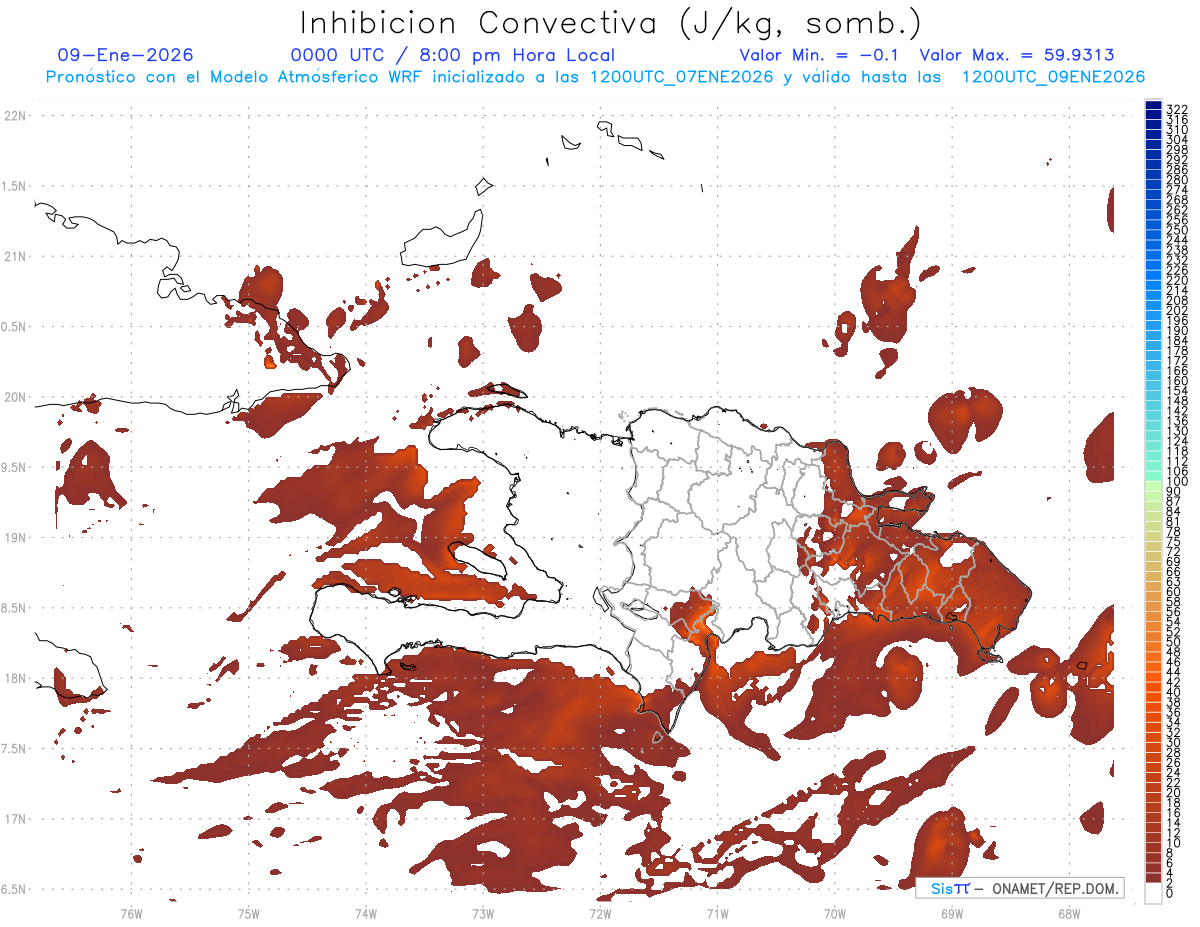Click the '68W' longitude label

tap(1069, 913)
